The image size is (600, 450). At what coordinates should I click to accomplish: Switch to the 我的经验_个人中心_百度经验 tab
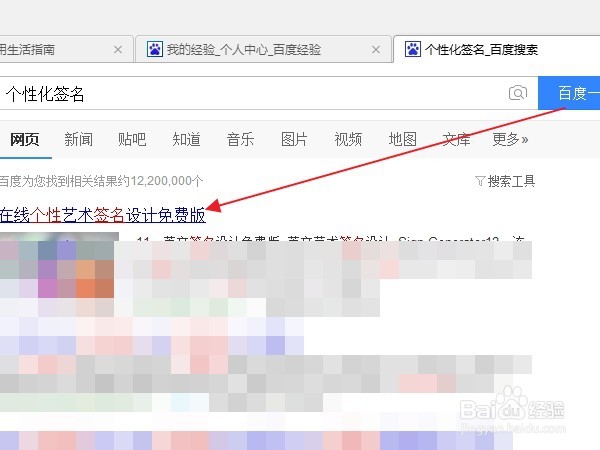(x=264, y=49)
